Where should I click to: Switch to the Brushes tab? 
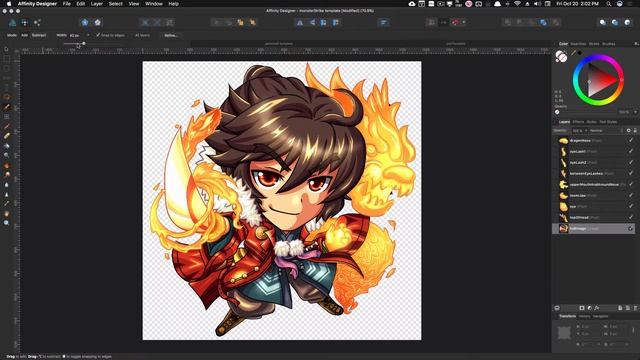[x=609, y=44]
